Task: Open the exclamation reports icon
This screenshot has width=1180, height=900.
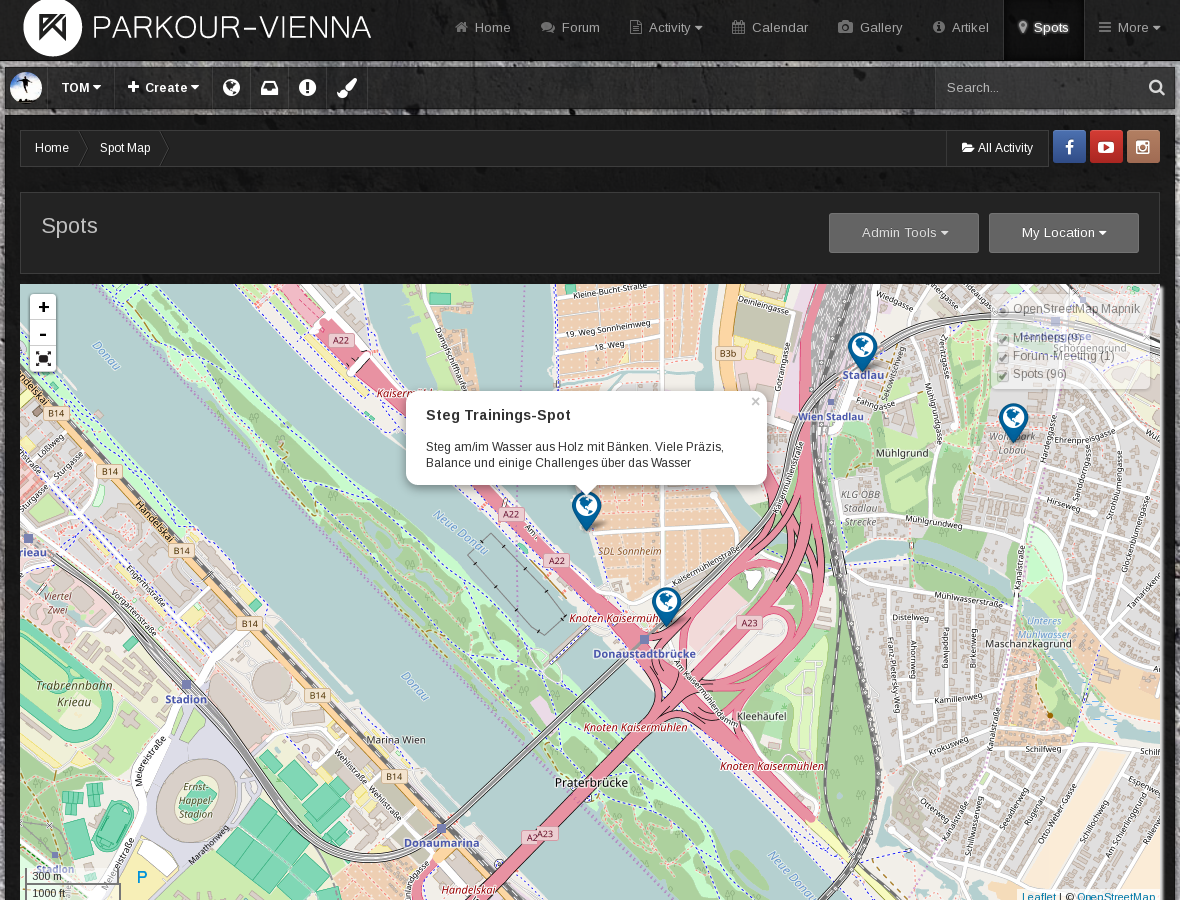Action: coord(307,87)
